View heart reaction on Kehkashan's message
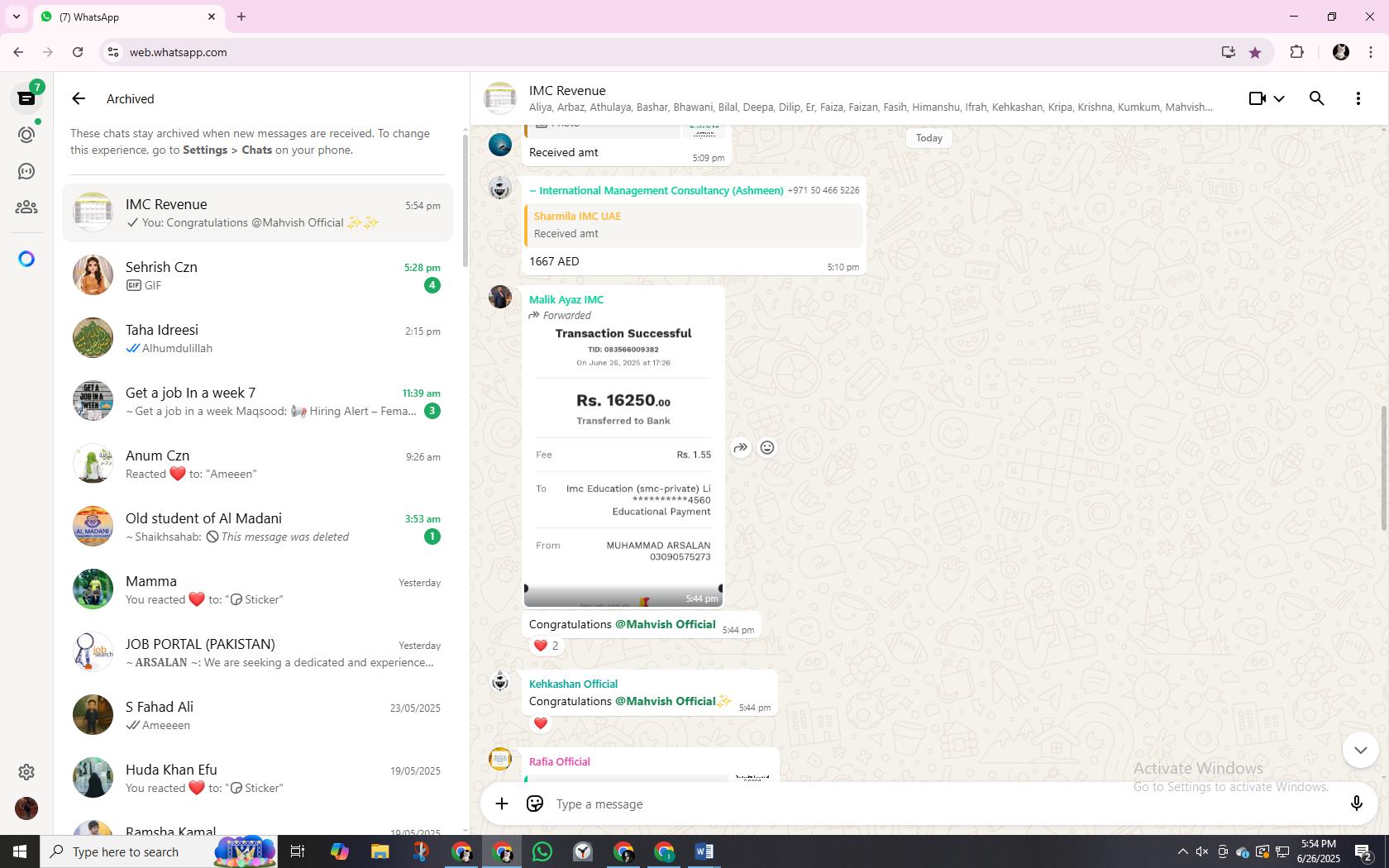The height and width of the screenshot is (868, 1389). pyautogui.click(x=541, y=723)
